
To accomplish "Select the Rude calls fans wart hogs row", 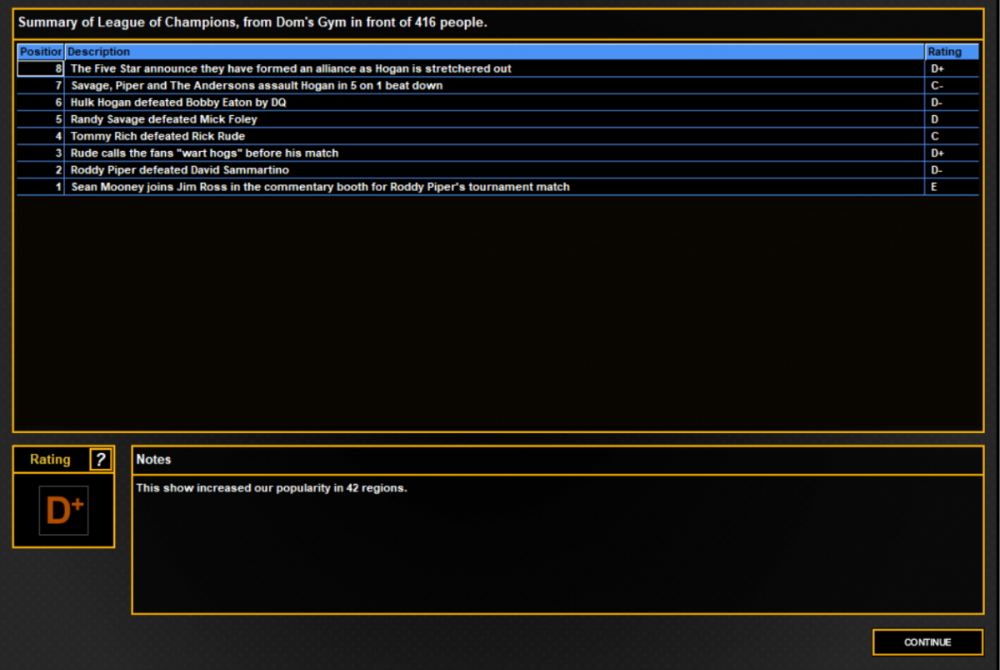I will (497, 153).
